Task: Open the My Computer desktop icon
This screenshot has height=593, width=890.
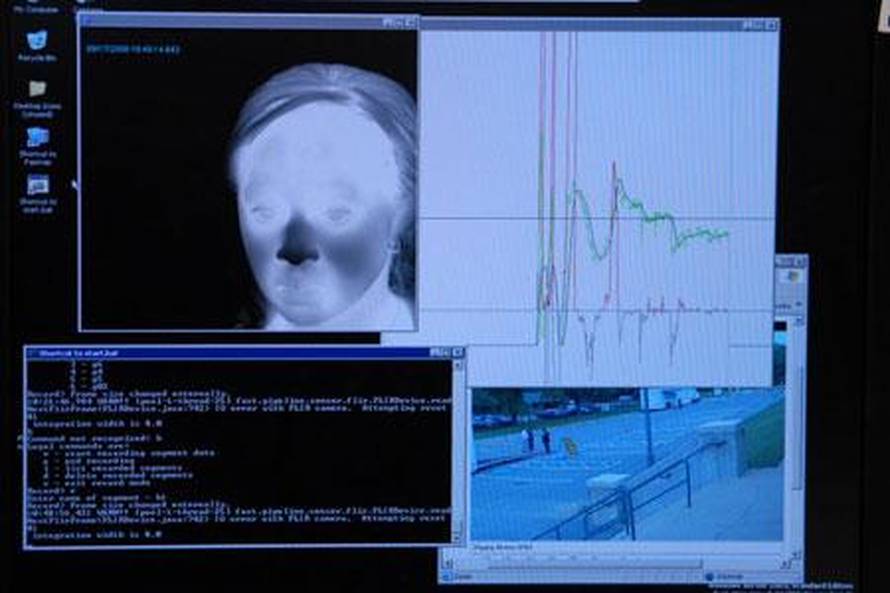Action: click(x=37, y=5)
